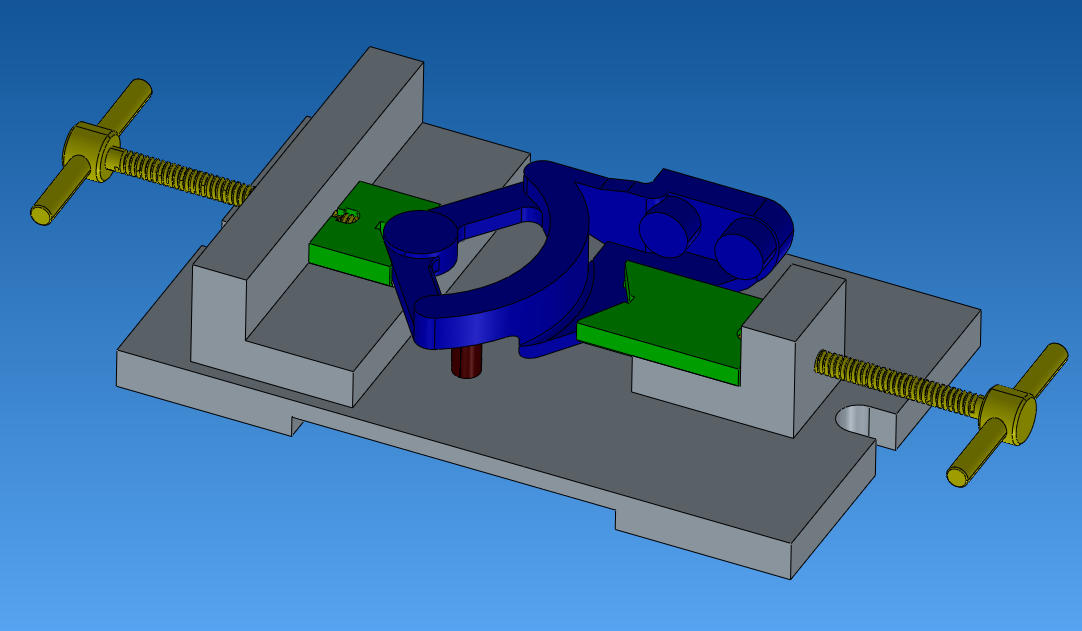Click the small hole on left green plate
Viewport: 1082px width, 631px height.
click(x=348, y=214)
